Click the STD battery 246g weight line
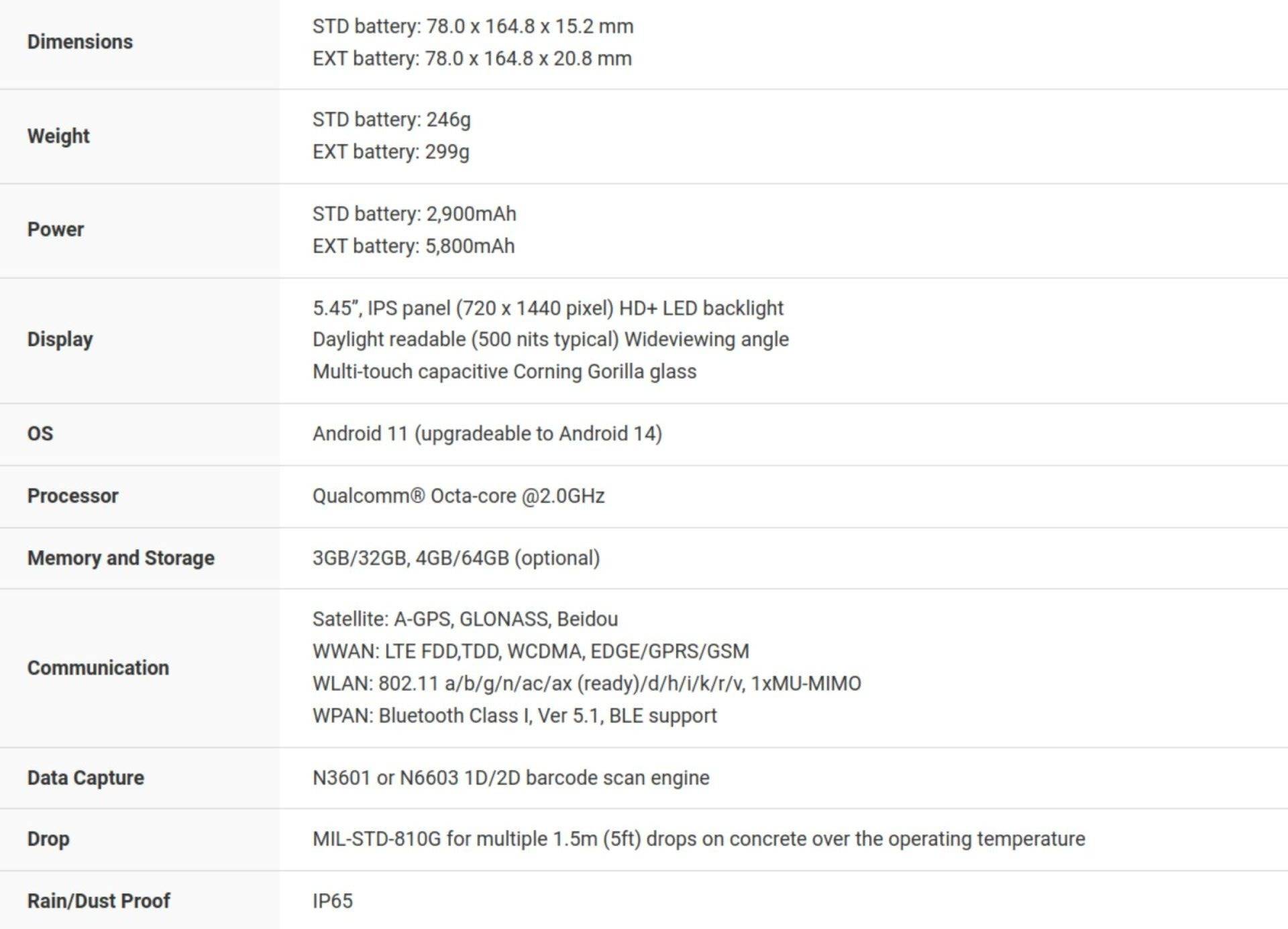Screen dimensions: 1288x929 coord(392,119)
